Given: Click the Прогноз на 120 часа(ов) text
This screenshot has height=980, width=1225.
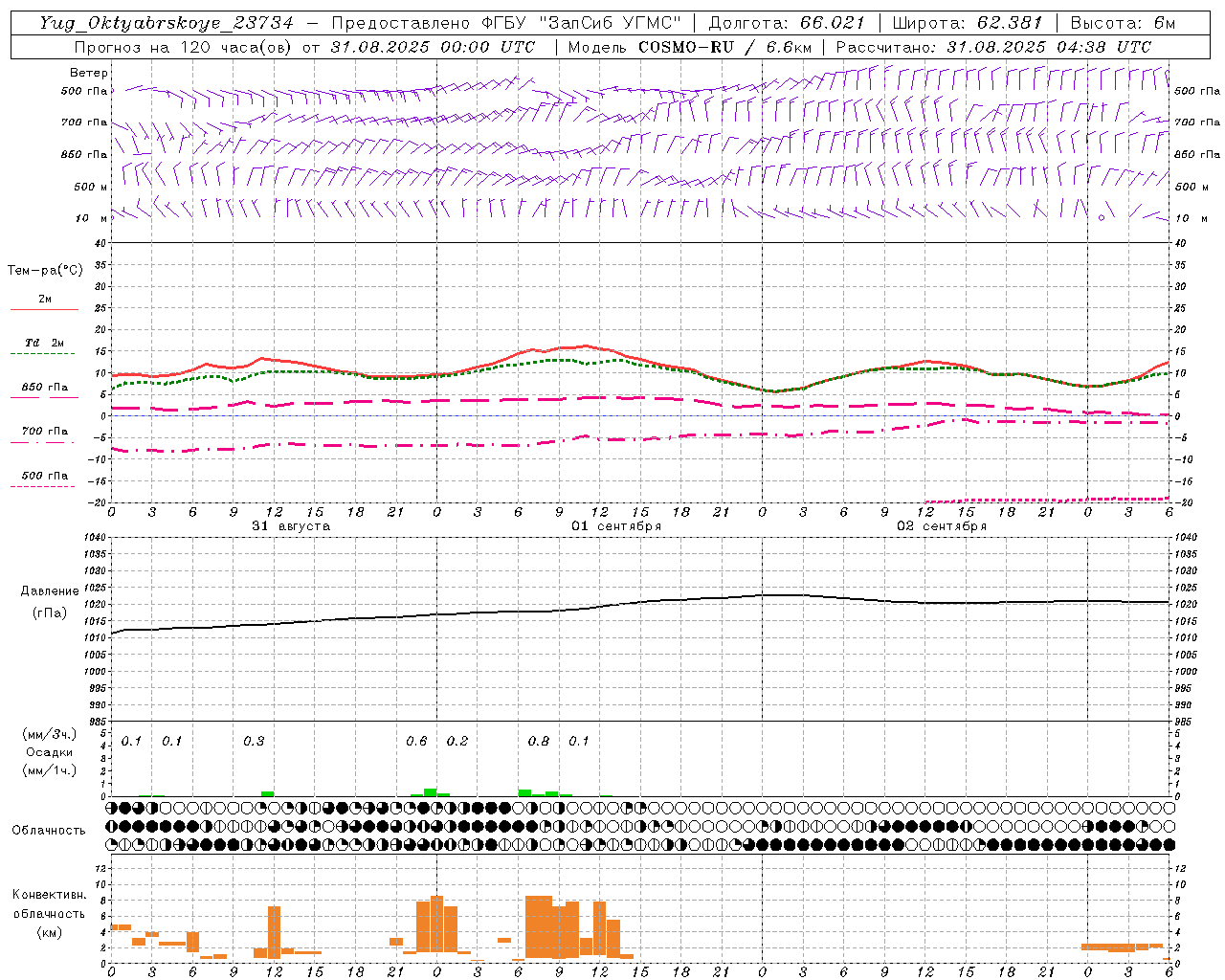Looking at the screenshot, I should 185,47.
